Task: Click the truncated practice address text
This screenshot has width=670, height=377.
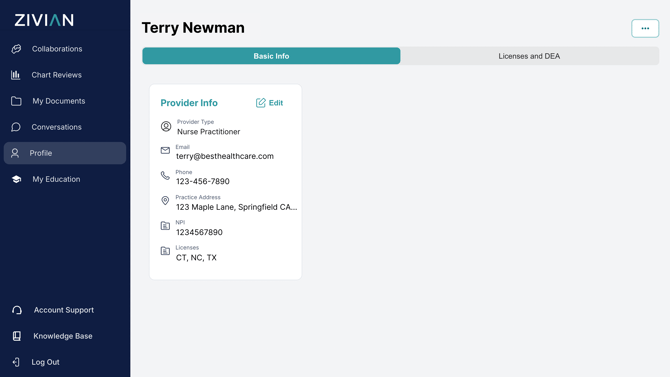Action: pyautogui.click(x=236, y=207)
